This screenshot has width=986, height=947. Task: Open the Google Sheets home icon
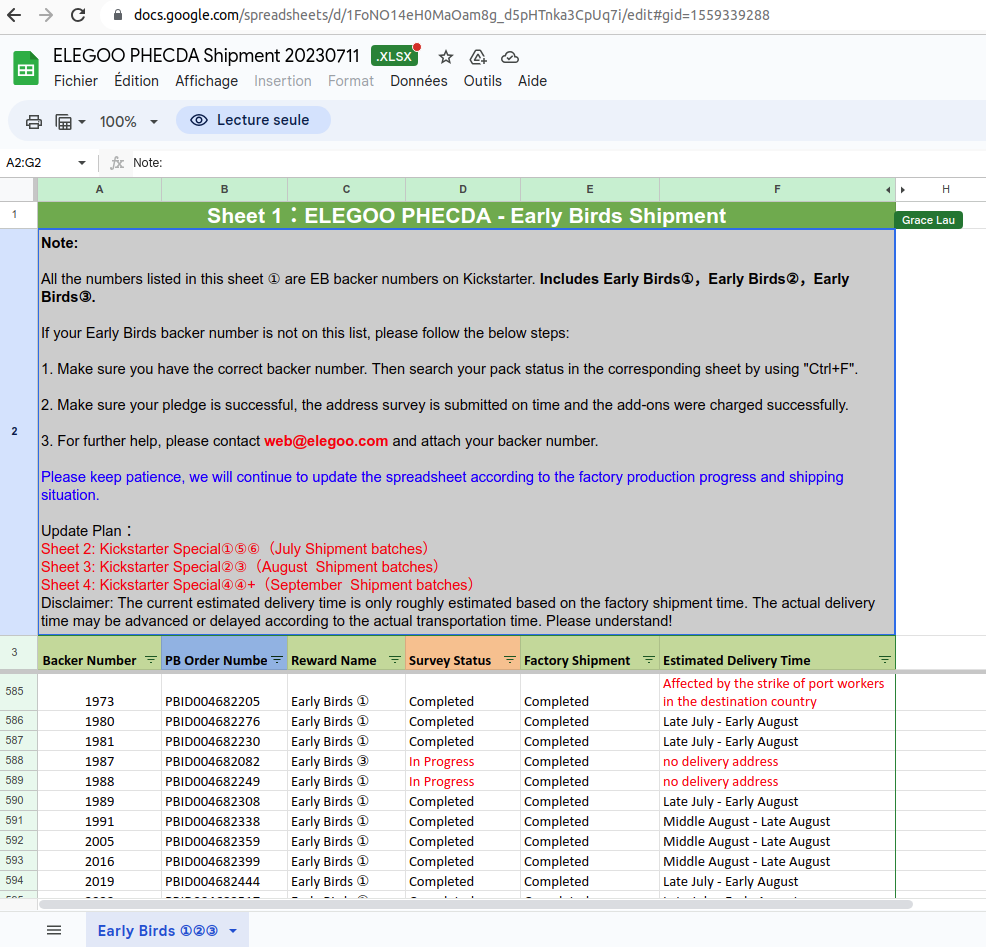[26, 67]
